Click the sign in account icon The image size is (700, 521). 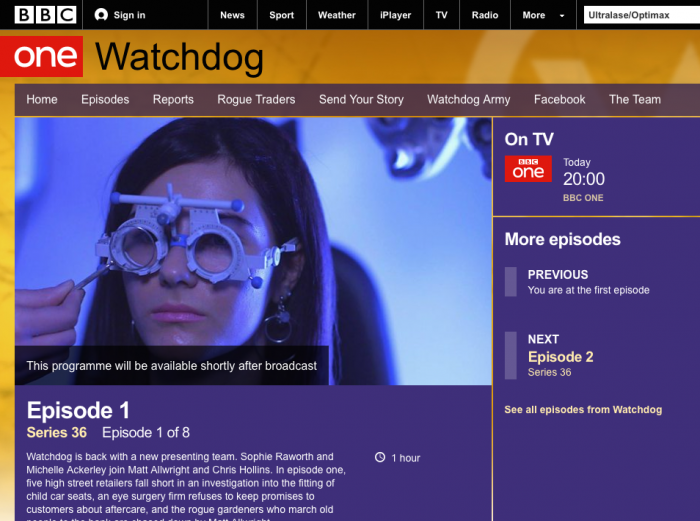(101, 15)
